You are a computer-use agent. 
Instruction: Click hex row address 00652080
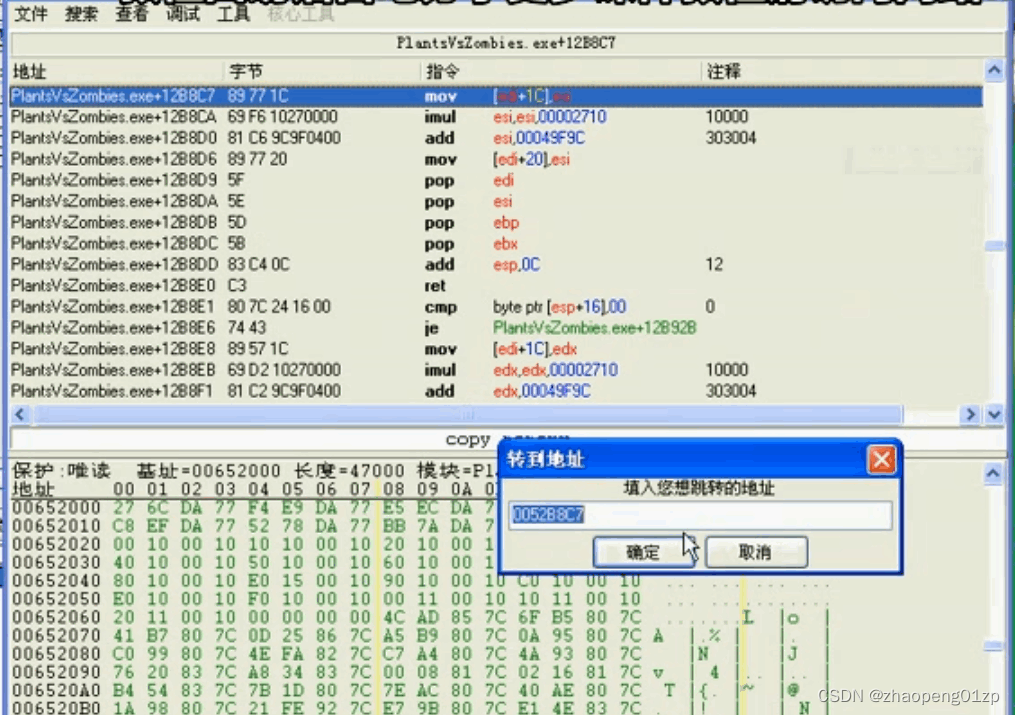(56, 654)
